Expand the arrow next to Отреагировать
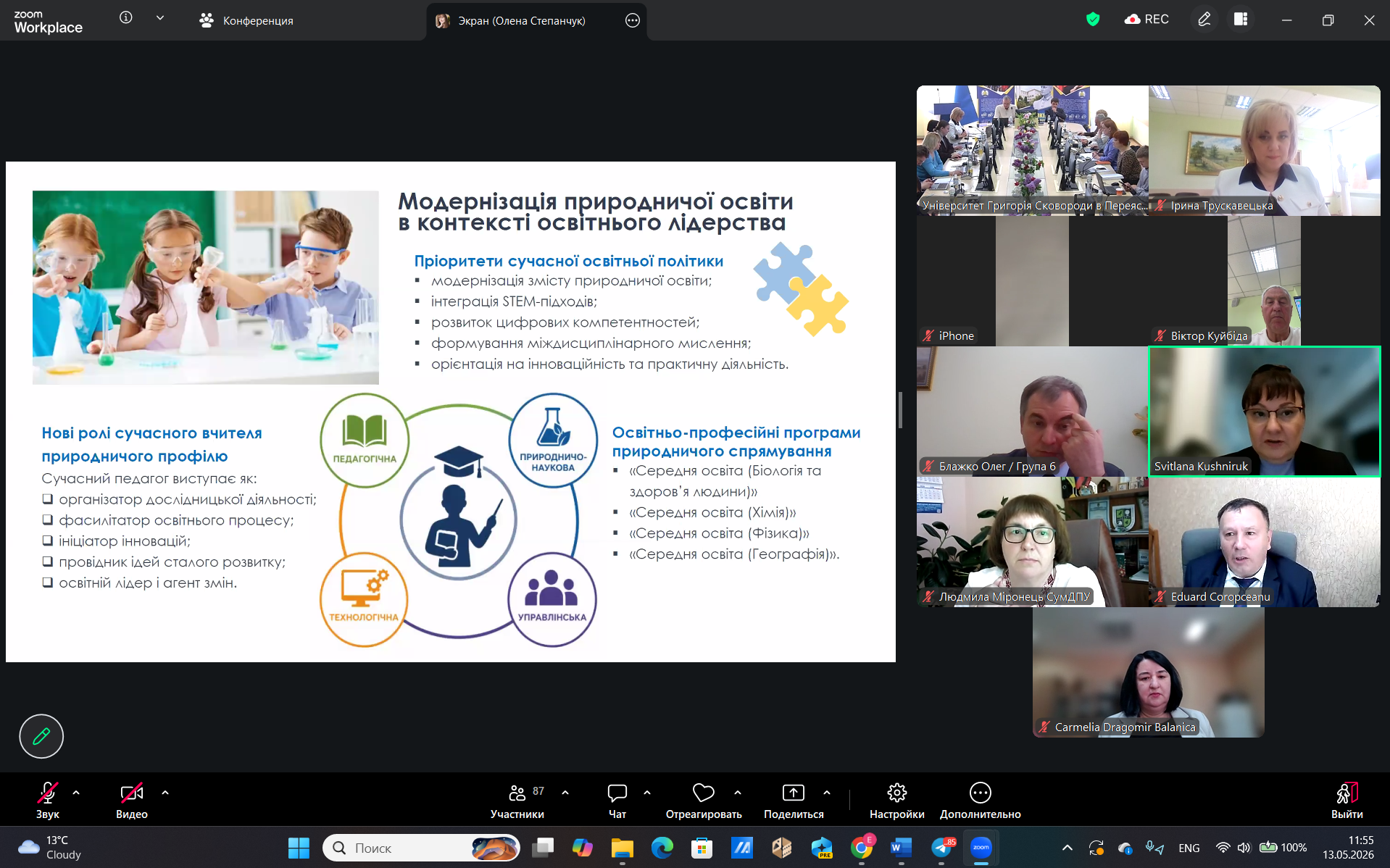Screen dimensions: 1390x868 click(x=738, y=793)
